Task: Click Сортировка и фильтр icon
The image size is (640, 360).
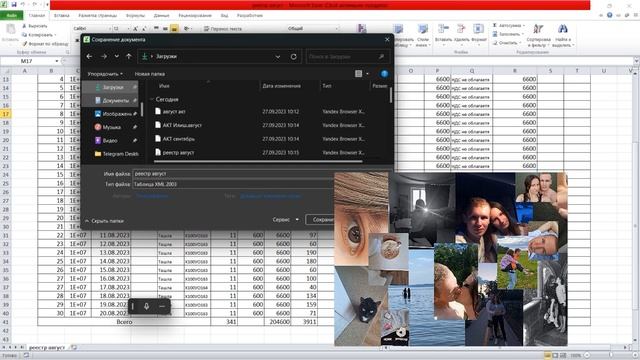Action: (x=538, y=29)
